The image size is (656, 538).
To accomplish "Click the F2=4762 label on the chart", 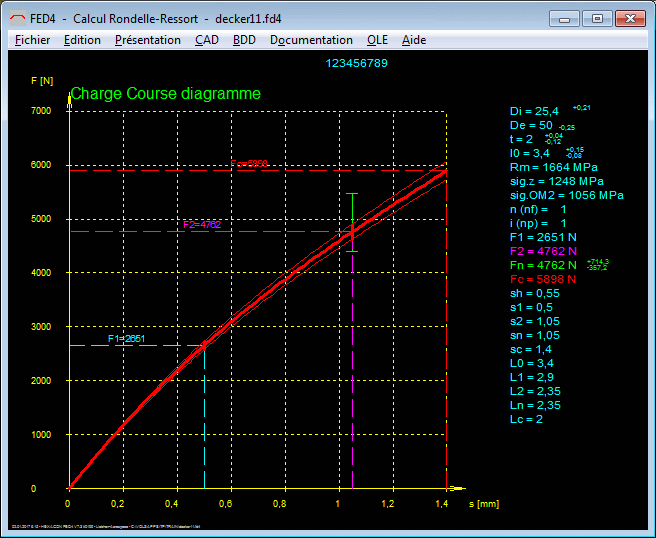I will 201,225.
